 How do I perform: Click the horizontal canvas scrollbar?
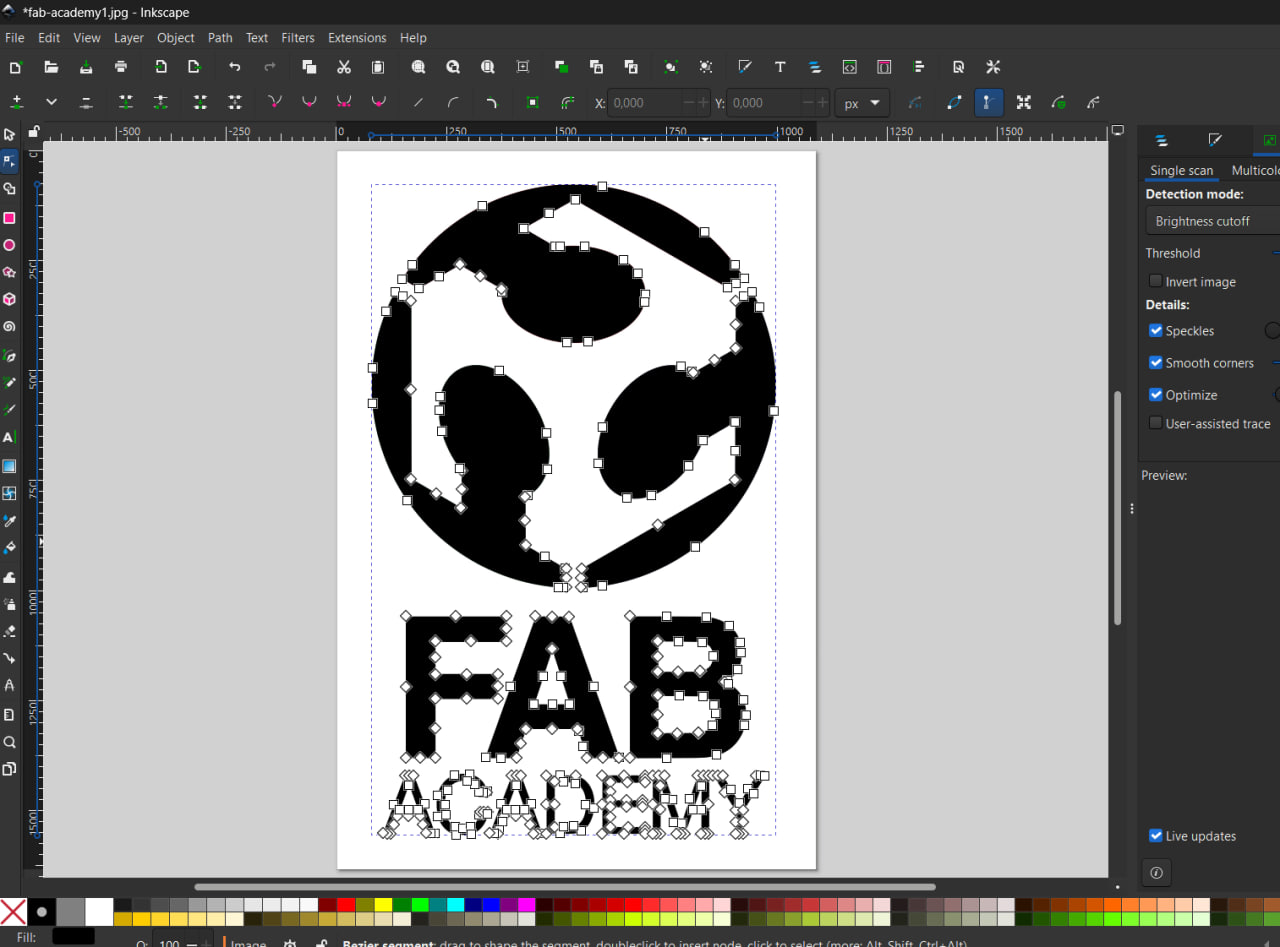[x=565, y=886]
